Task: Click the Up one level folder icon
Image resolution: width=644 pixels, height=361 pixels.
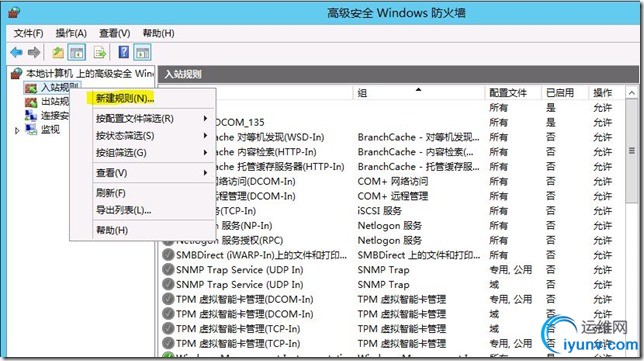Action: coord(58,52)
